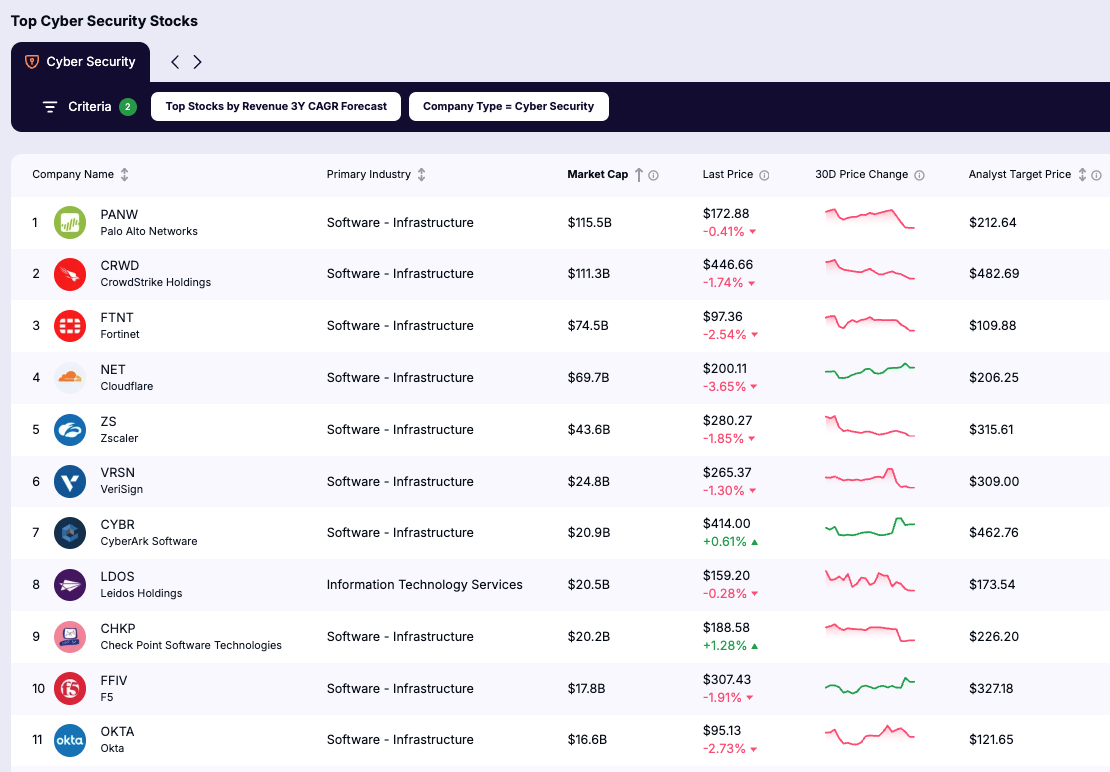1110x772 pixels.
Task: Select the $115.5B market cap cell
Action: click(x=590, y=223)
